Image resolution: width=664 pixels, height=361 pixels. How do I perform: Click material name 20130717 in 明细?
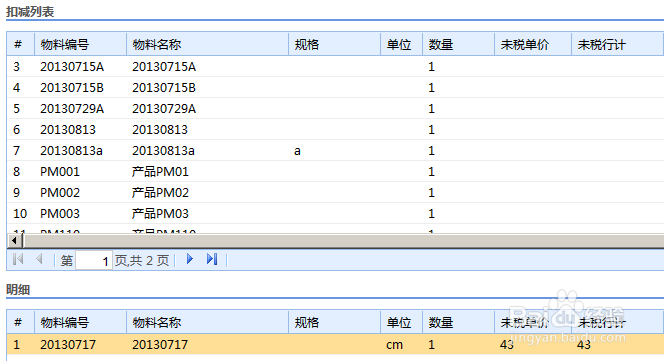(160, 344)
